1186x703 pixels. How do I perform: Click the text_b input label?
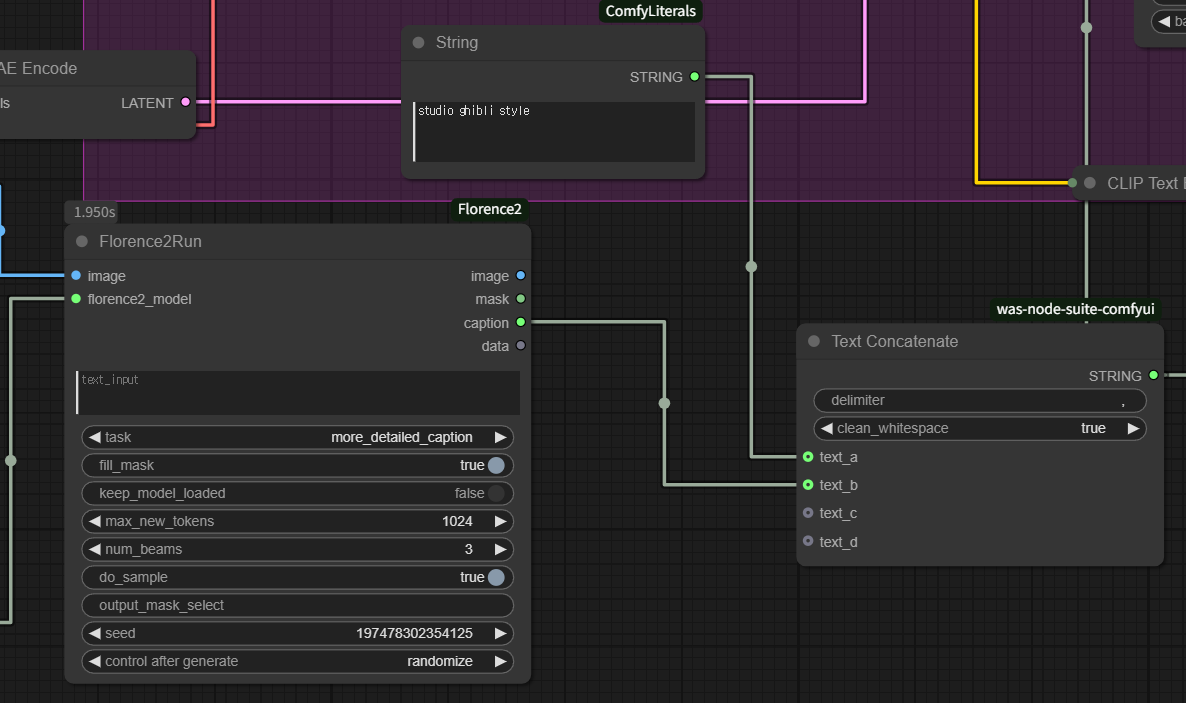pyautogui.click(x=838, y=485)
